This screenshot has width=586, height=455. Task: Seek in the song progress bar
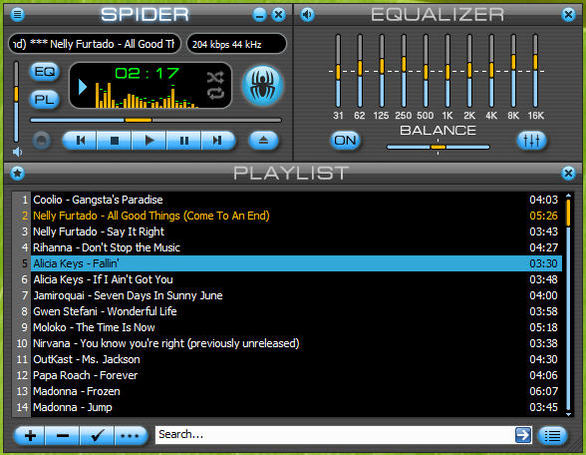155,120
